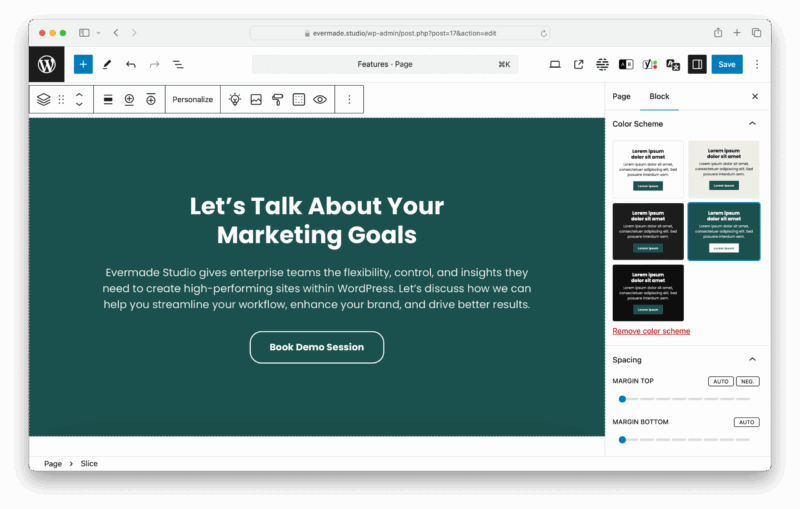Open block options three-dot menu

point(349,99)
